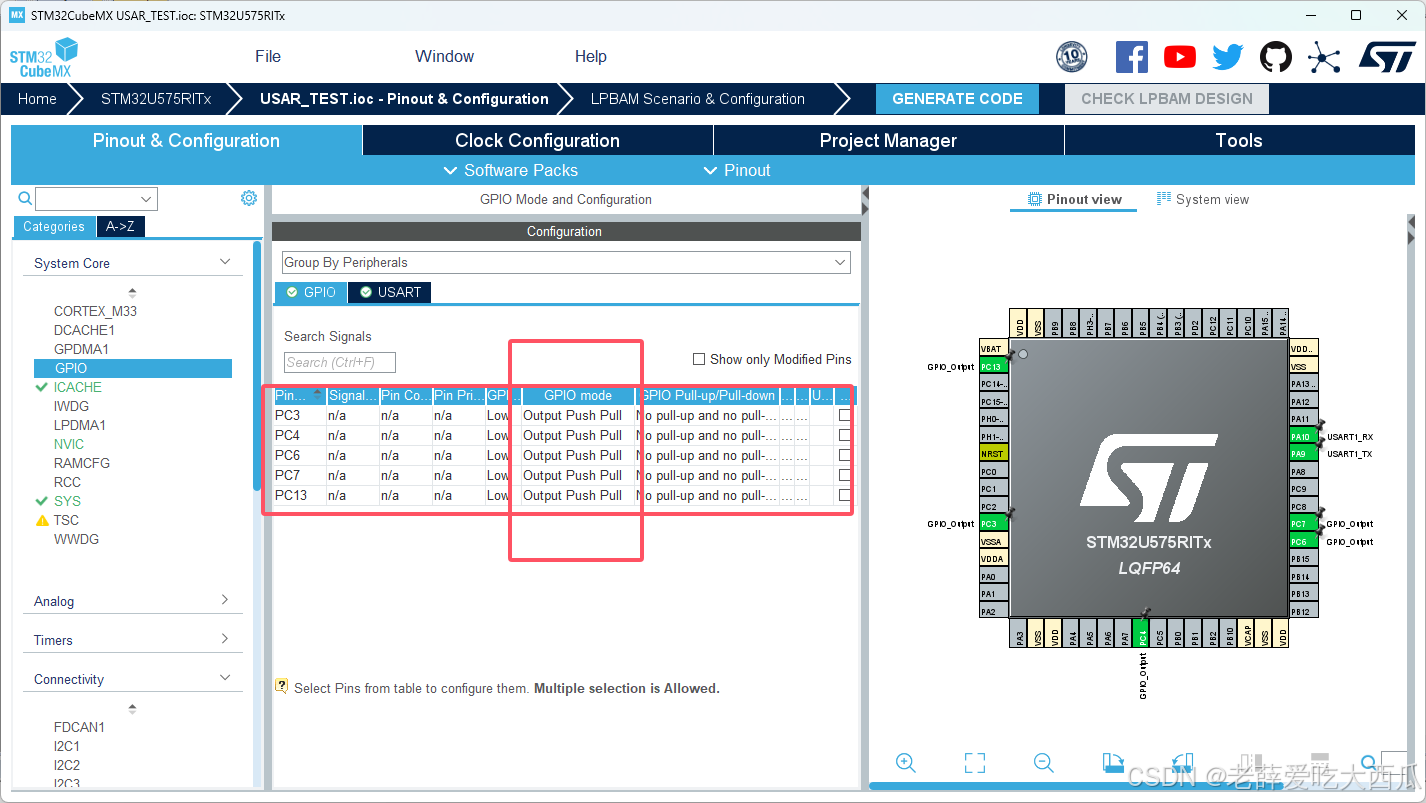
Task: Sort by the Pin Name column header
Action: pos(299,395)
